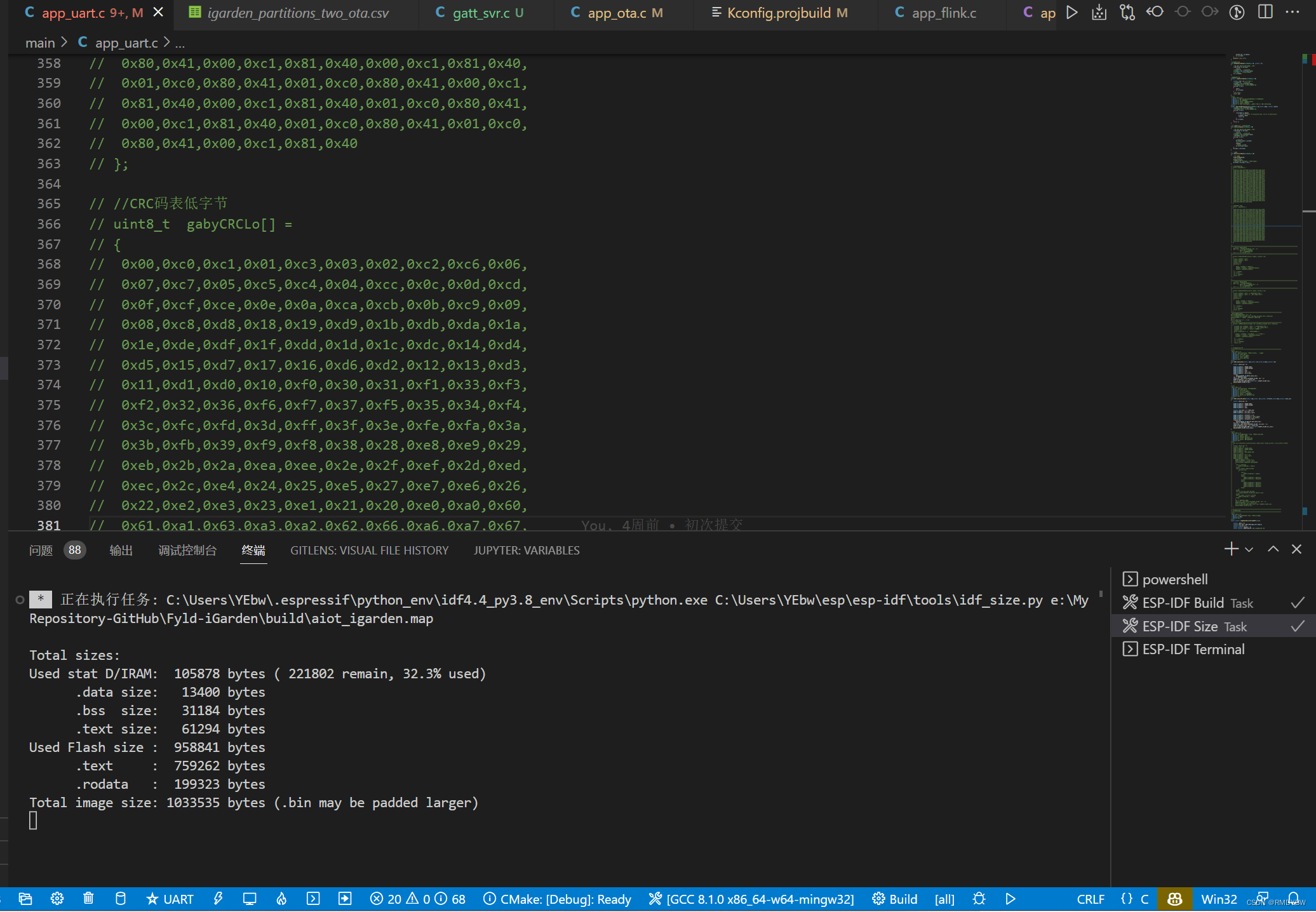Switch to the igarden_partitions_two_ota.csv tab
1316x912 pixels.
pyautogui.click(x=297, y=13)
